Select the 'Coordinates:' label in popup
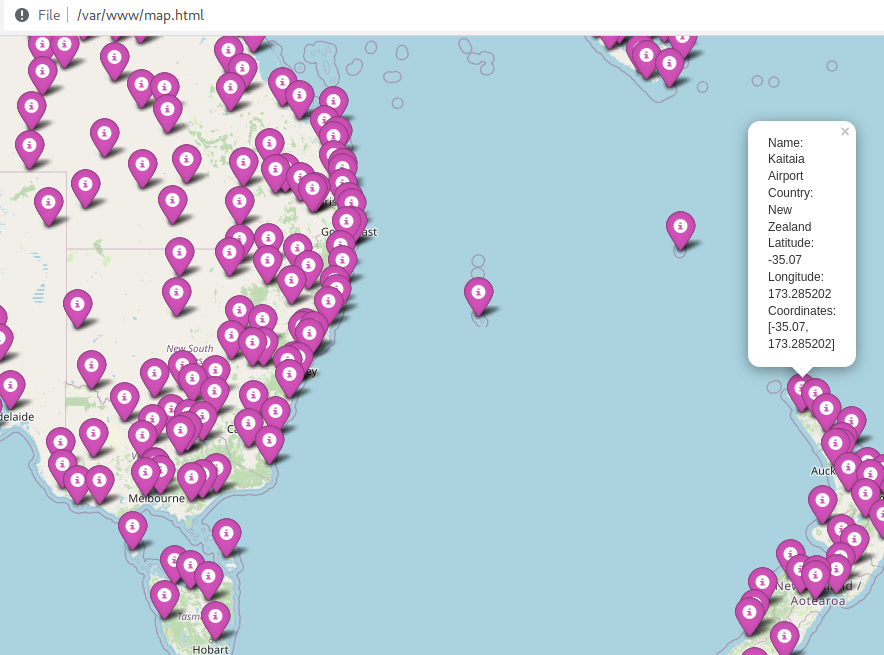This screenshot has height=655, width=884. (x=801, y=311)
